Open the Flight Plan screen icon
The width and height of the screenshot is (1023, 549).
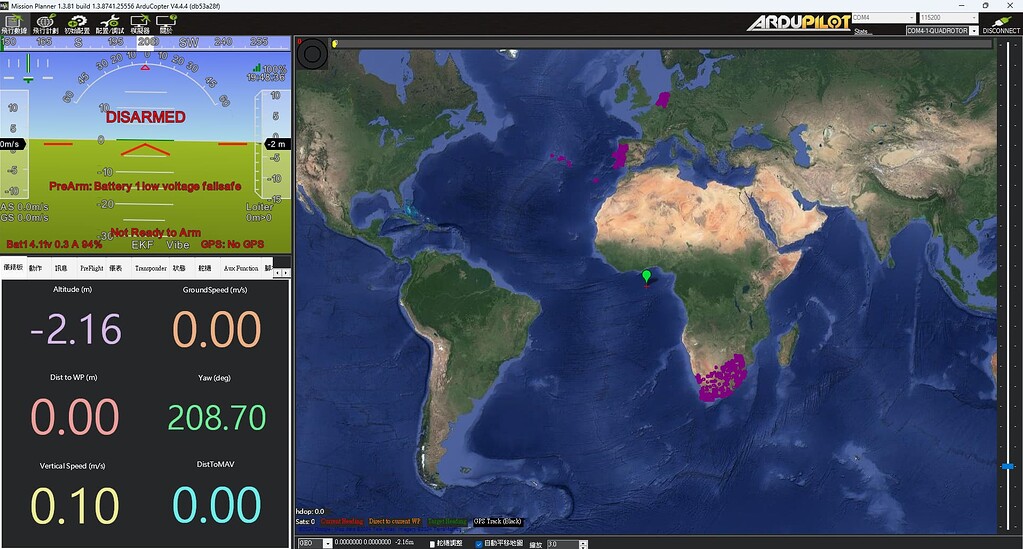[45, 23]
